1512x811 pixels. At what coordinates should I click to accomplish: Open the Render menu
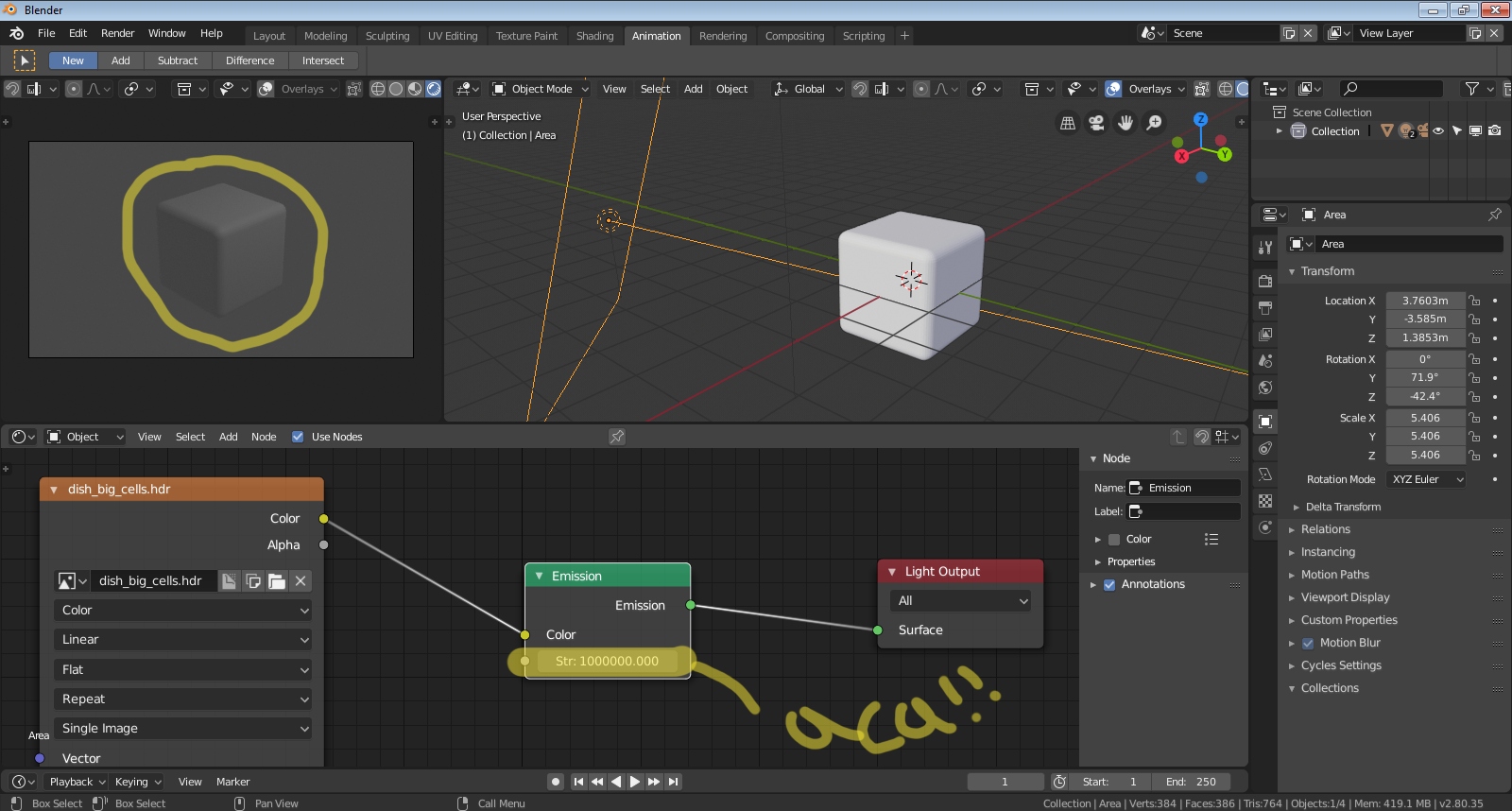coord(117,33)
